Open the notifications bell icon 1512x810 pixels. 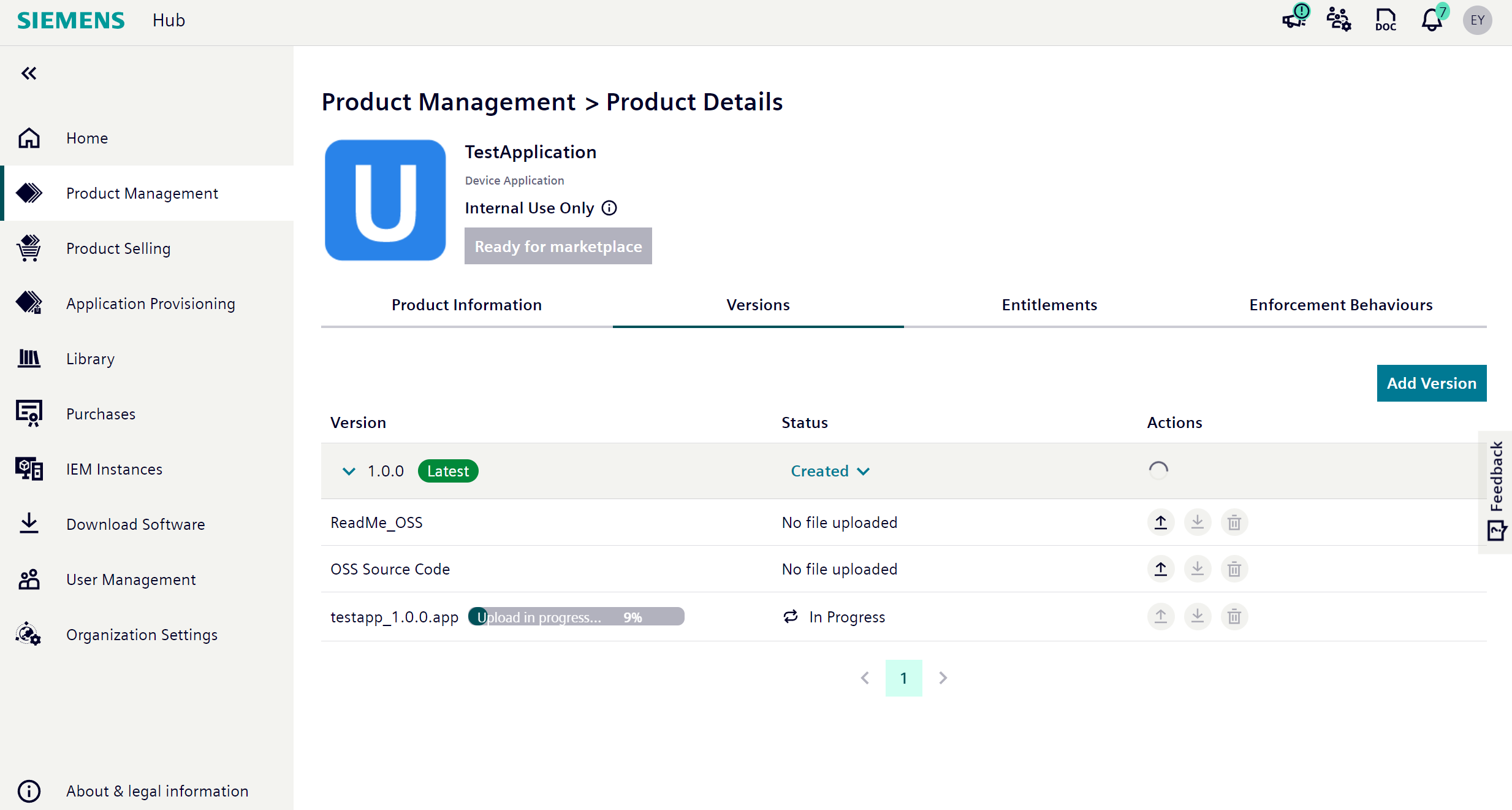[x=1432, y=20]
